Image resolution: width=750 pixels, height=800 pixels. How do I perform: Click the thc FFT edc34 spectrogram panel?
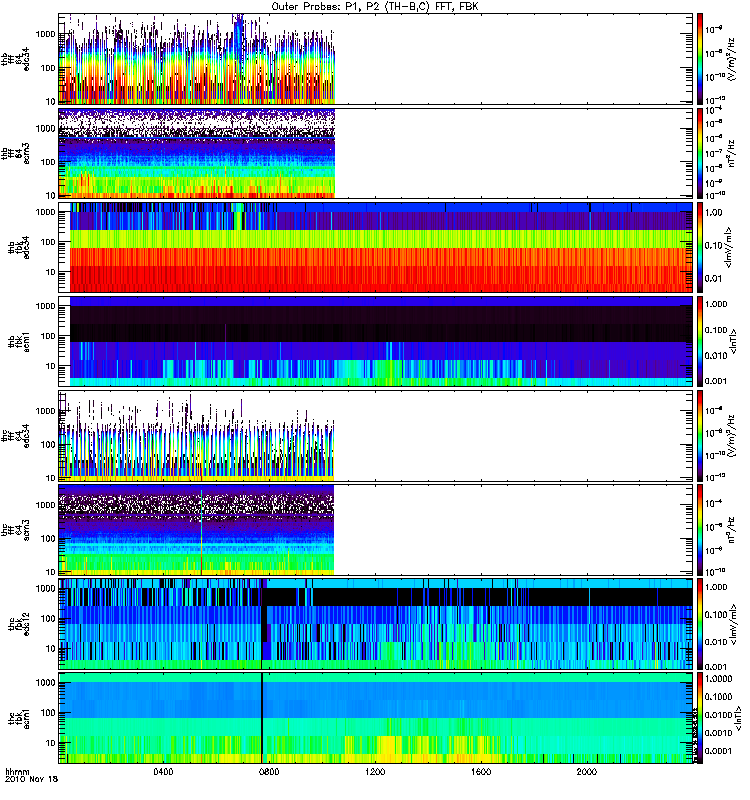[x=376, y=436]
